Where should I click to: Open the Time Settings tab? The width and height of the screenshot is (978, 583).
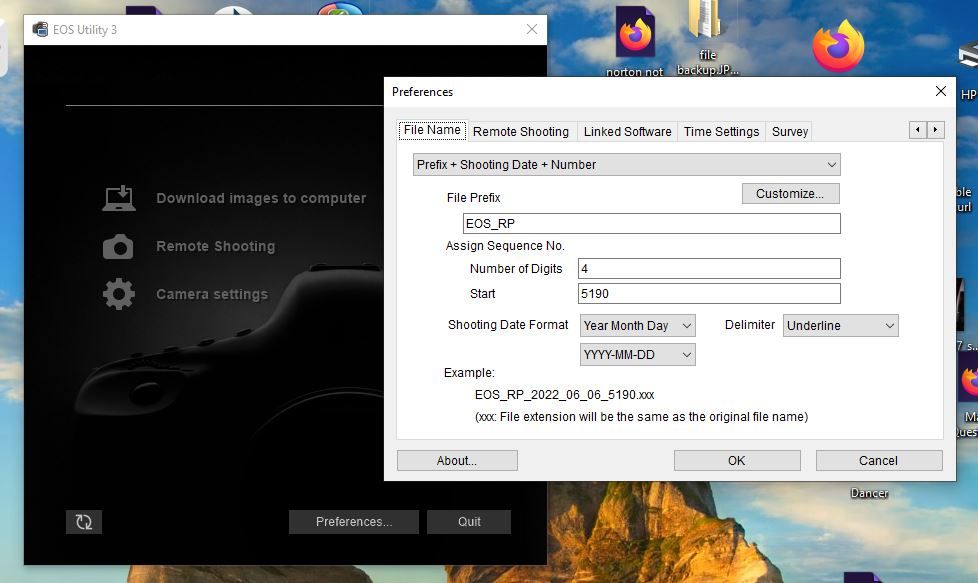[721, 131]
